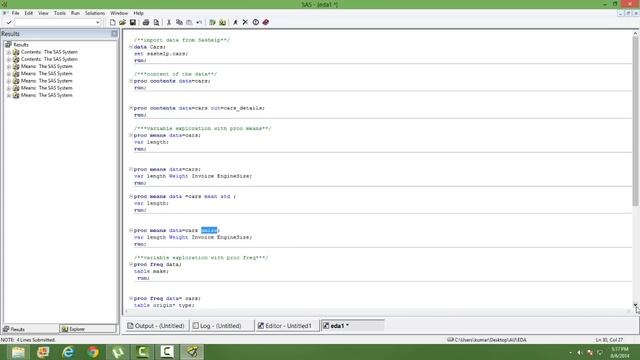
Task: Click the New Library toolbar icon
Action: (x=212, y=22)
